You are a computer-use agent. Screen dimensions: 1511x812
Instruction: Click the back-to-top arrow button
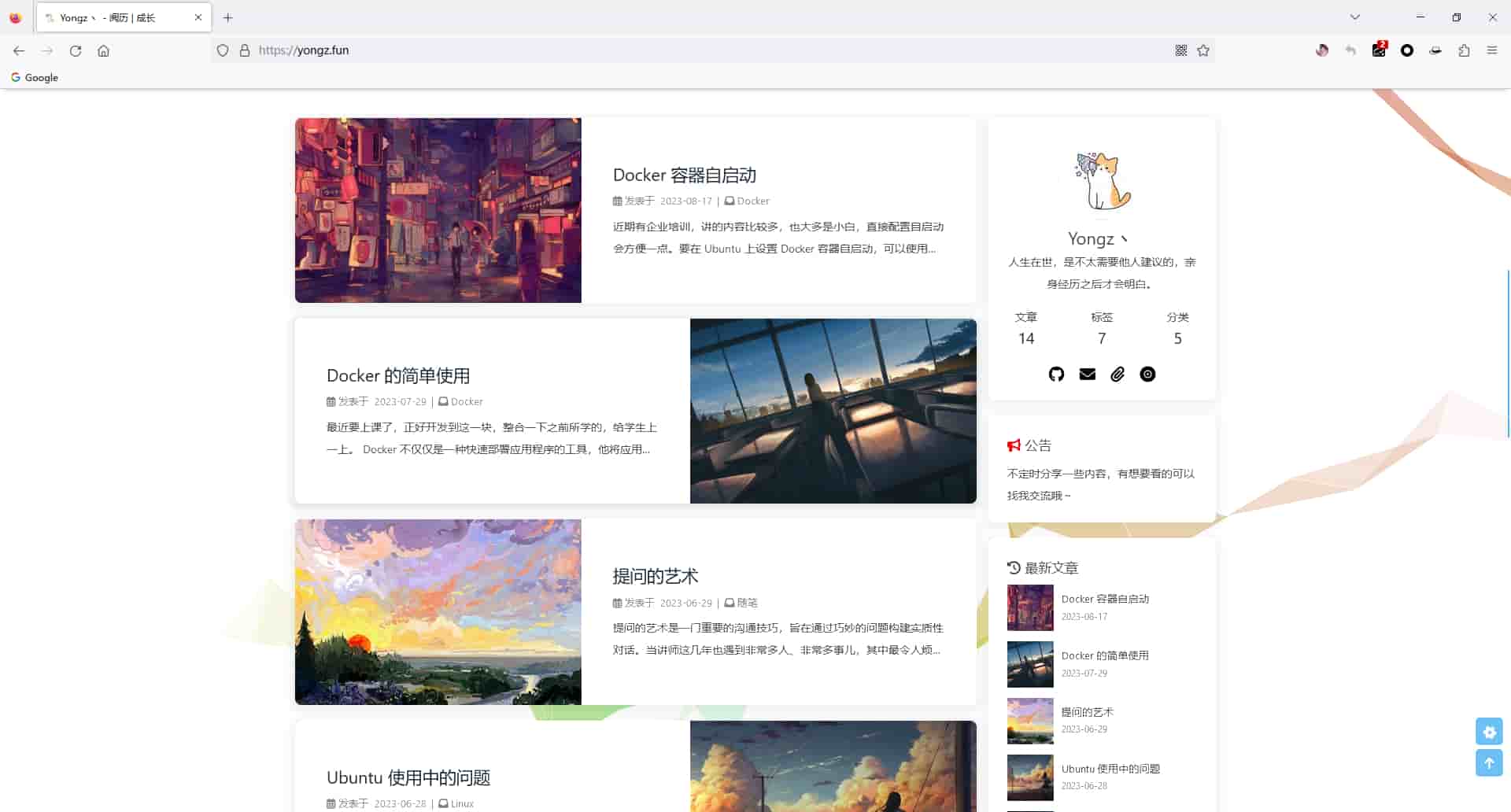(1489, 762)
